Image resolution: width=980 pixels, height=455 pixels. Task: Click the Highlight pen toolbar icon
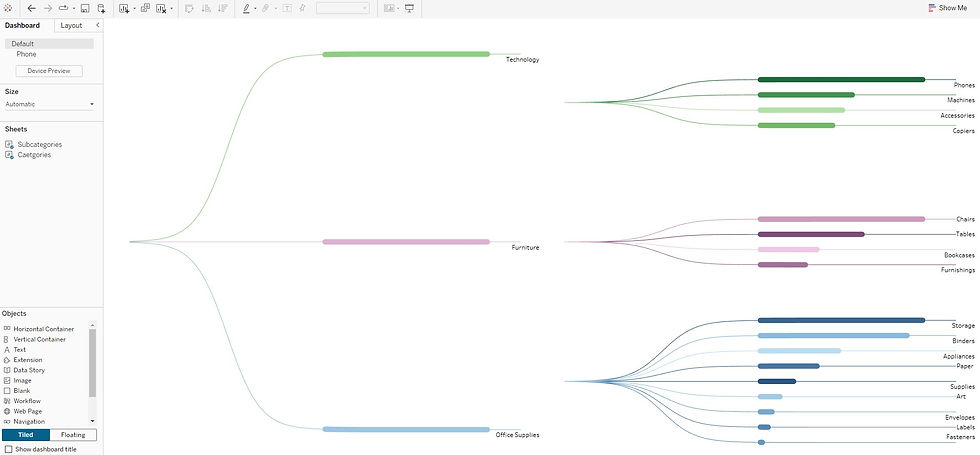click(x=246, y=8)
